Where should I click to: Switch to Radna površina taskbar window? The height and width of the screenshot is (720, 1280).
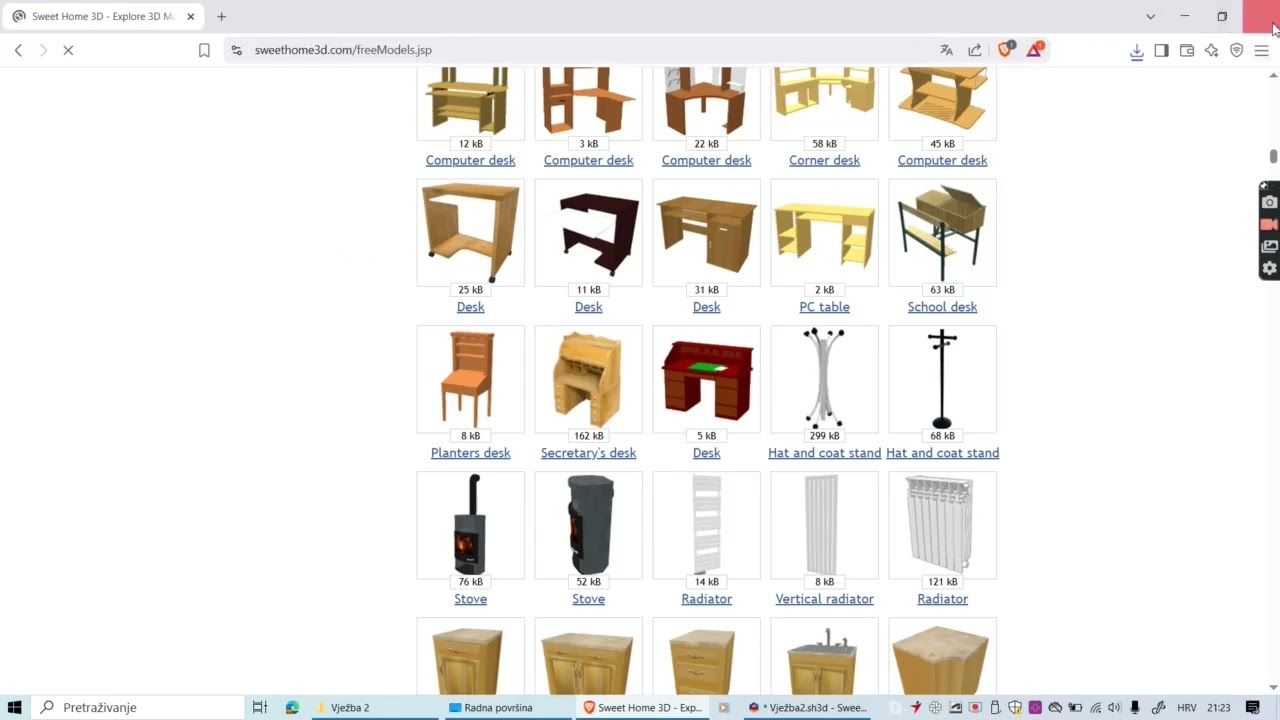click(x=508, y=707)
